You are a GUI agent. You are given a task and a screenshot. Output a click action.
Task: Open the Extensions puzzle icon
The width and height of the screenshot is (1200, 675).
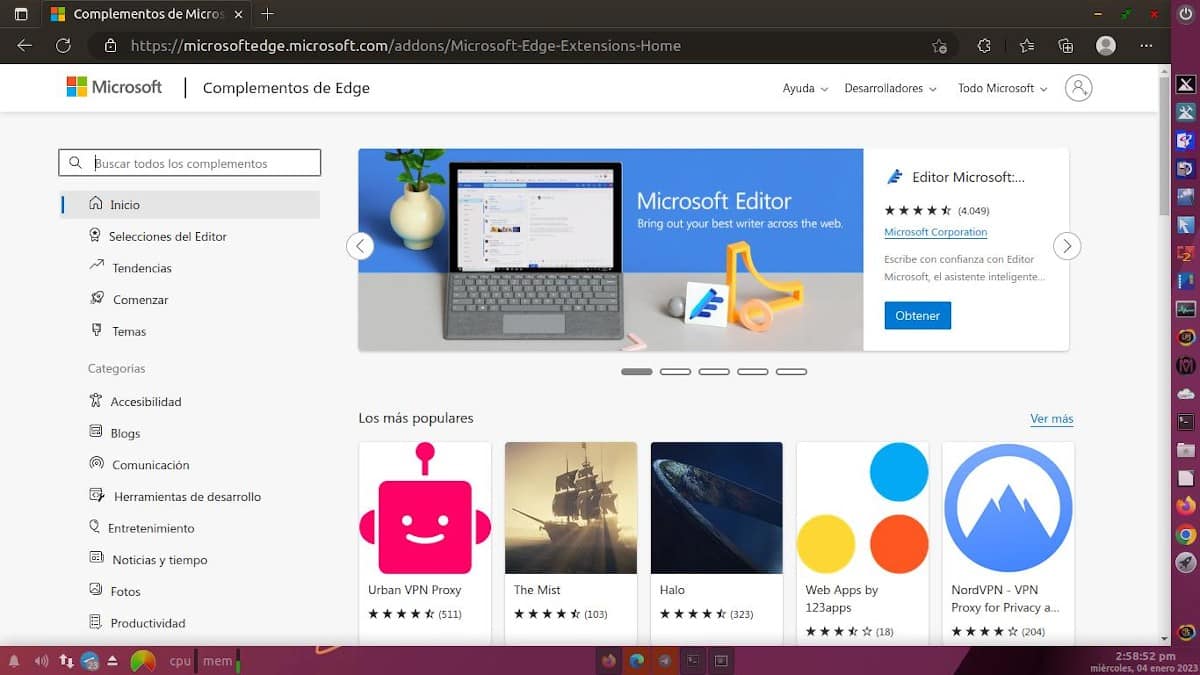point(984,46)
